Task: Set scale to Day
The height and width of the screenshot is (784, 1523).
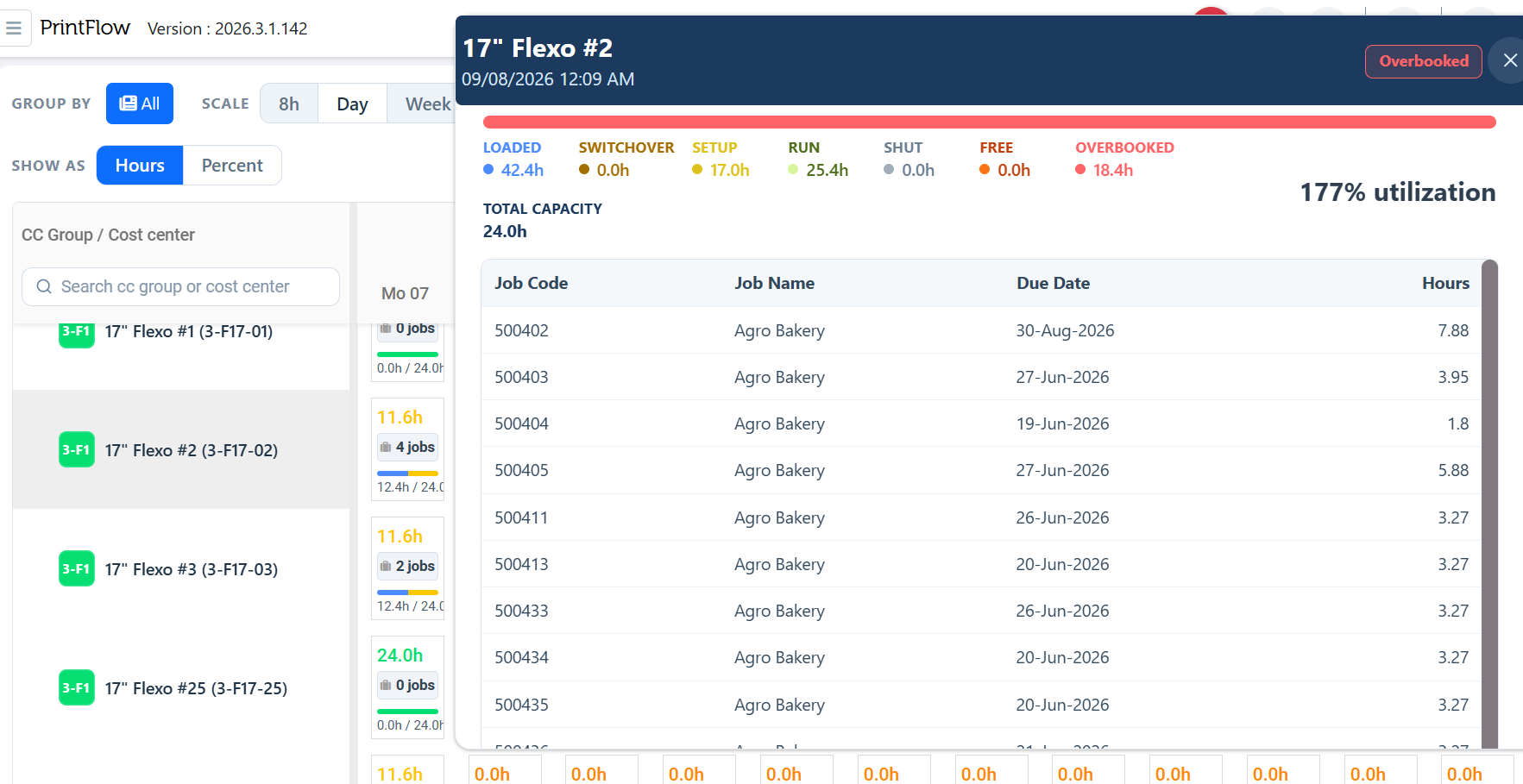Action: point(352,104)
